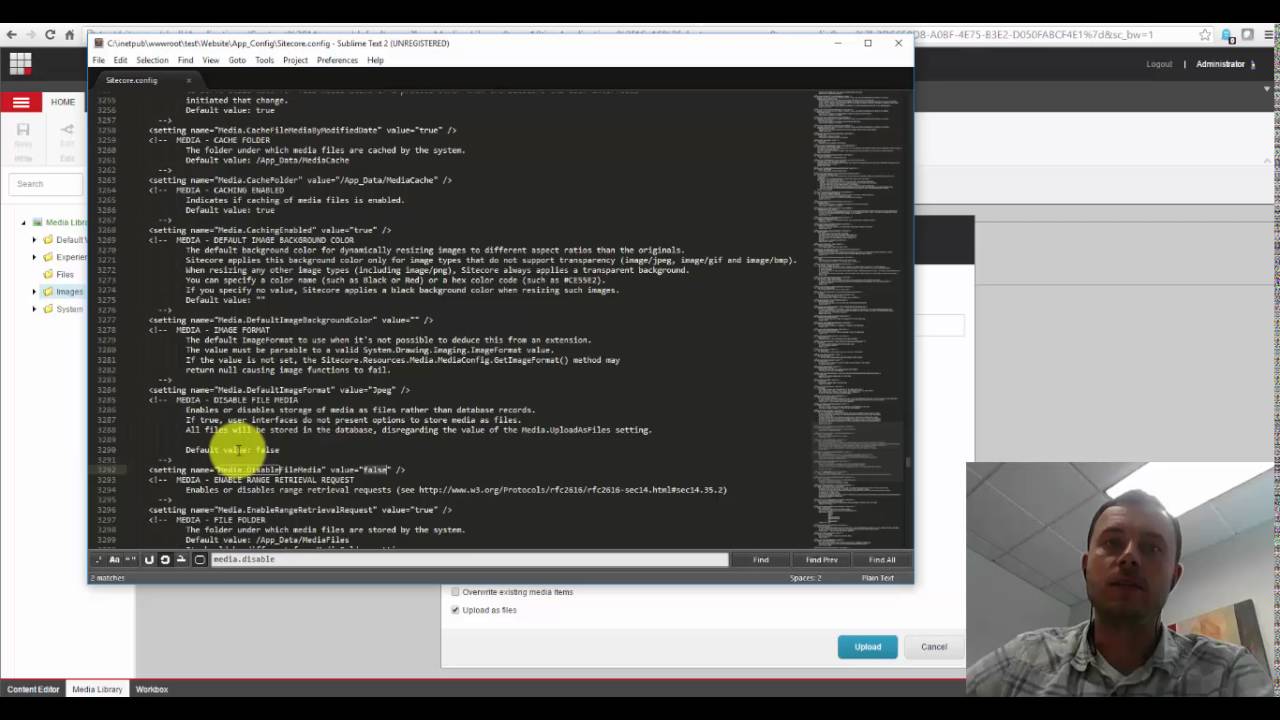Open the Project menu in Sublime Text

295,60
